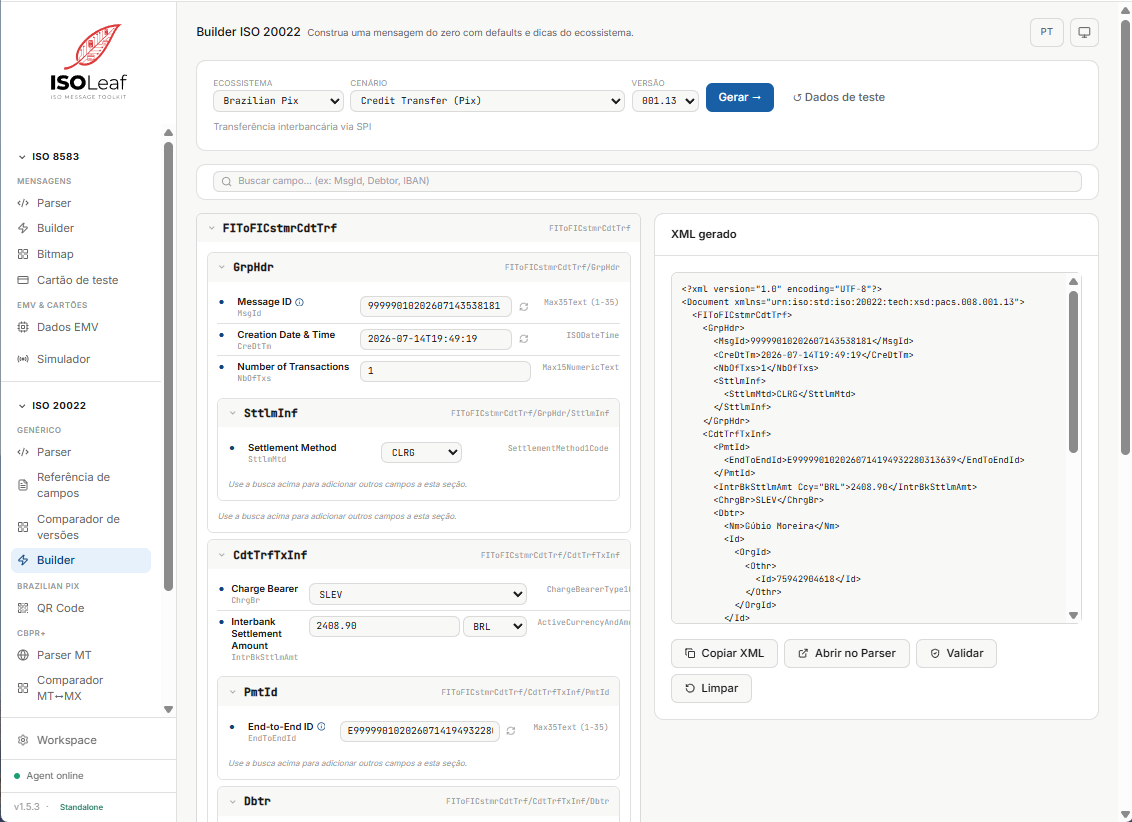The image size is (1132, 822).
Task: Click Abrir no Parser button
Action: point(847,653)
